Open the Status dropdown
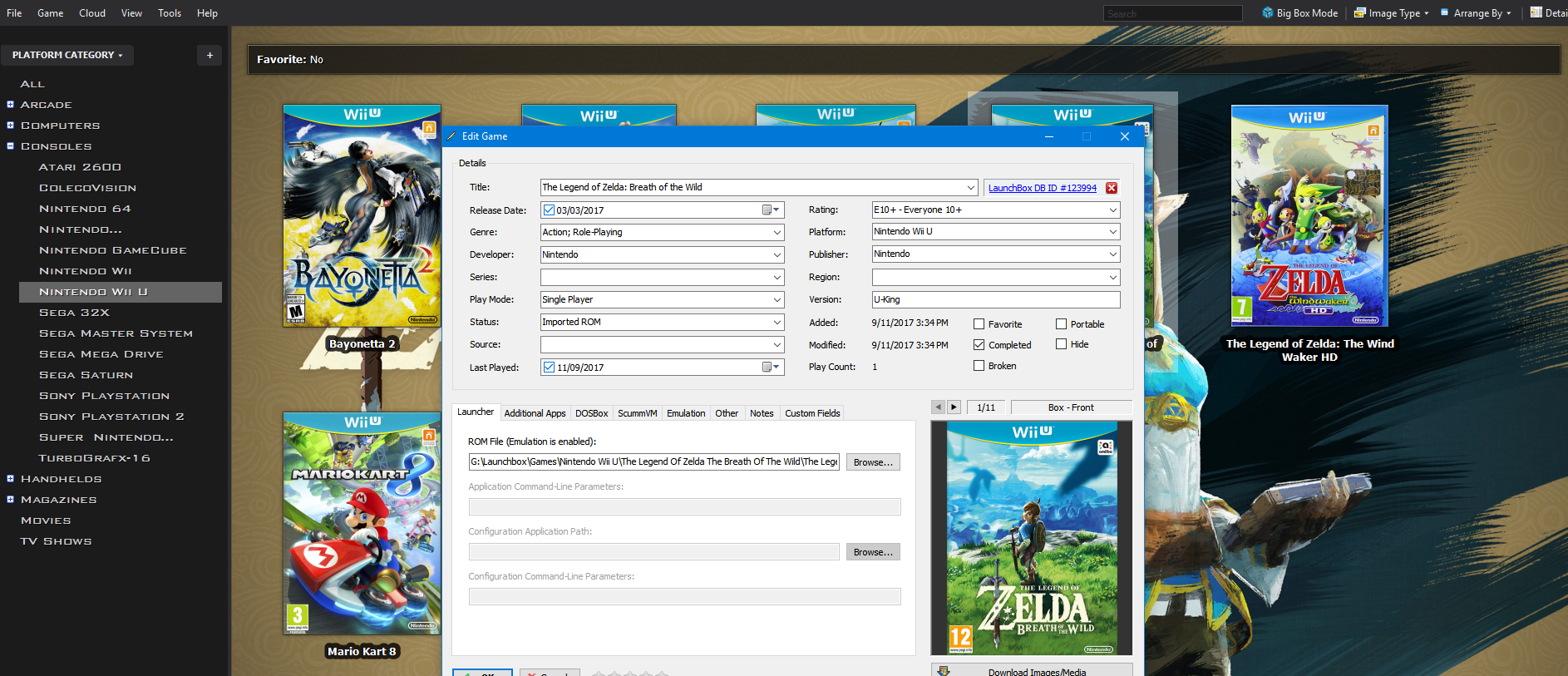The image size is (1568, 676). coord(777,323)
